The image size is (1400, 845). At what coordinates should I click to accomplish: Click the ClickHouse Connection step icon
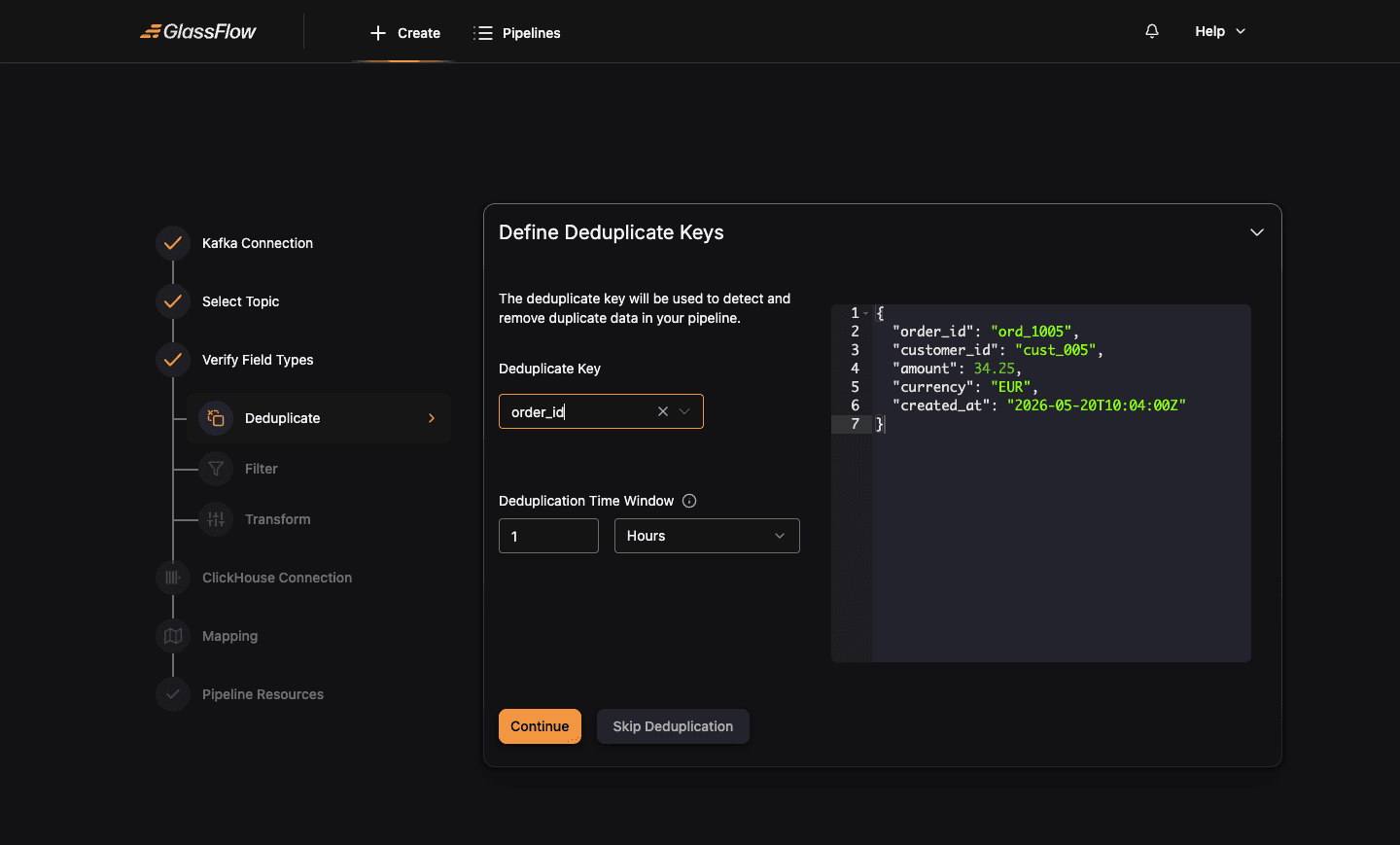173,578
